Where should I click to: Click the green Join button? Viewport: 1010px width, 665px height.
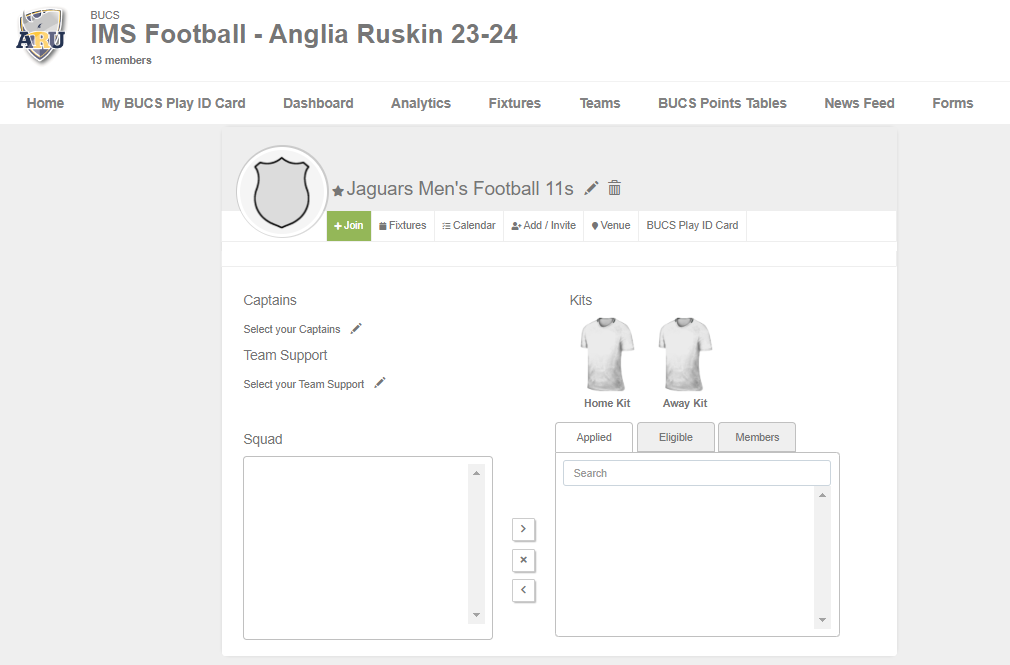click(348, 226)
